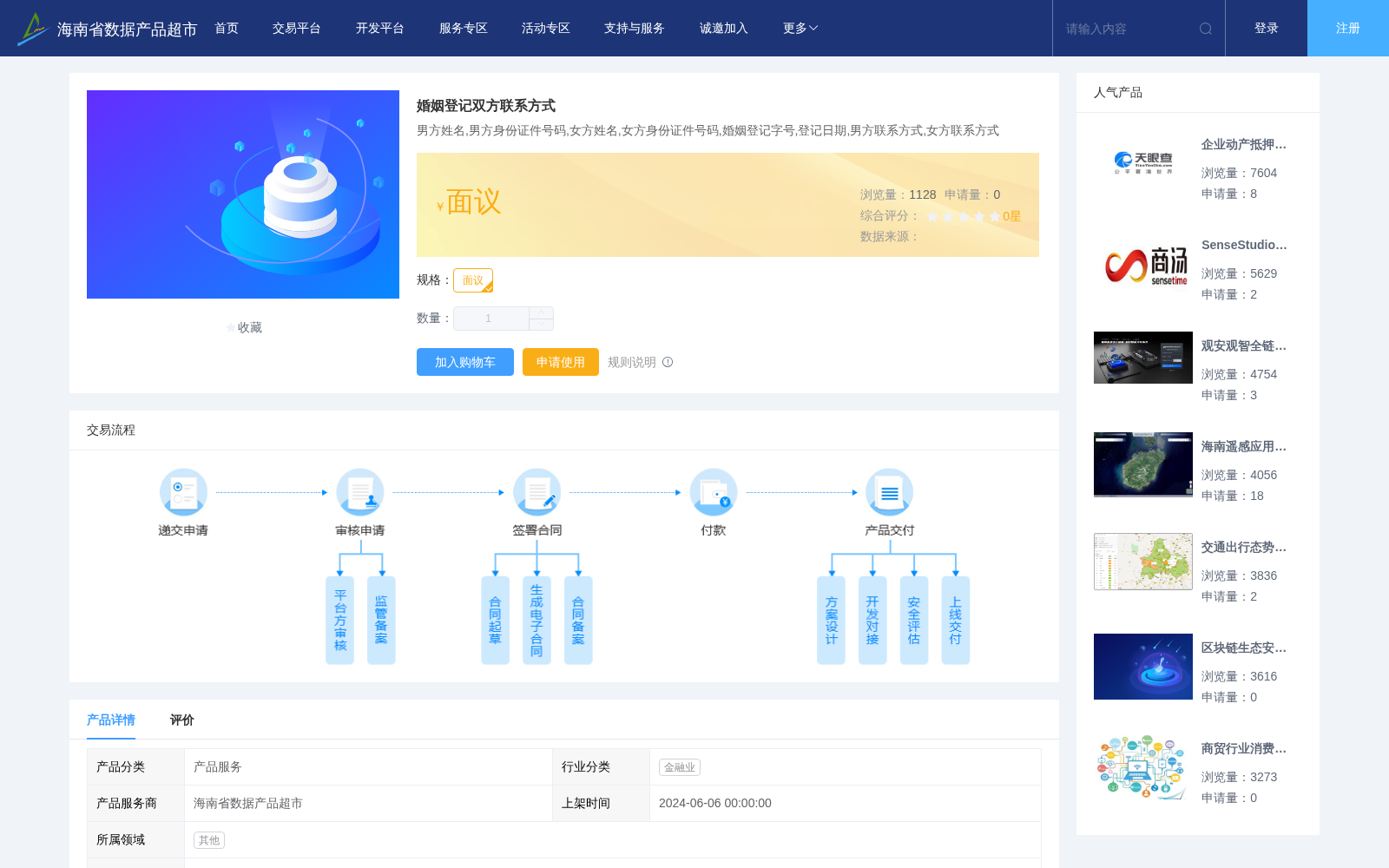
Task: Click the 登录 button
Action: click(1267, 29)
